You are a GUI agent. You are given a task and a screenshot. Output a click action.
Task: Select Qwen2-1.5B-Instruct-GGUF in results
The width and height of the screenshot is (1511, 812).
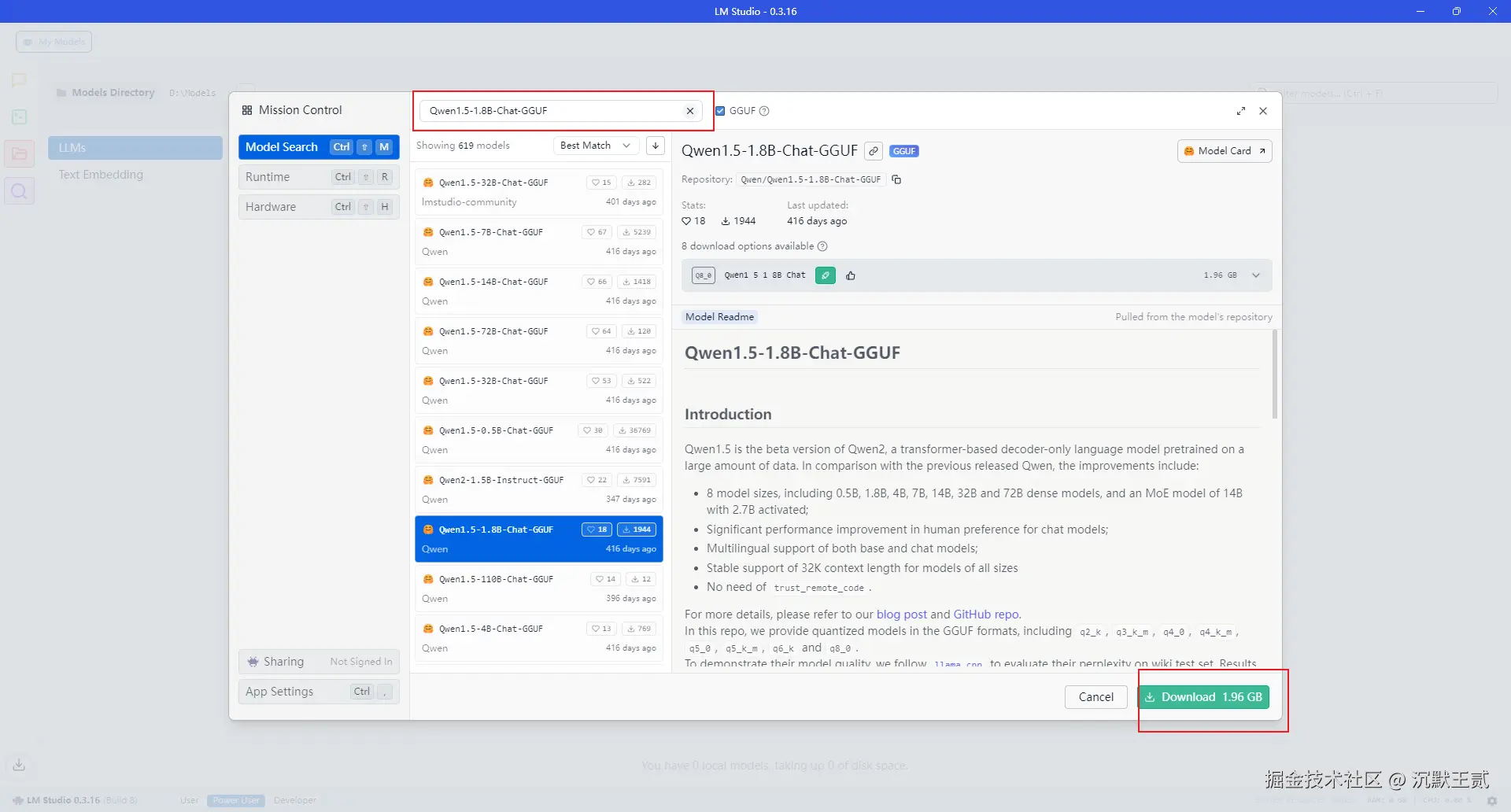539,489
